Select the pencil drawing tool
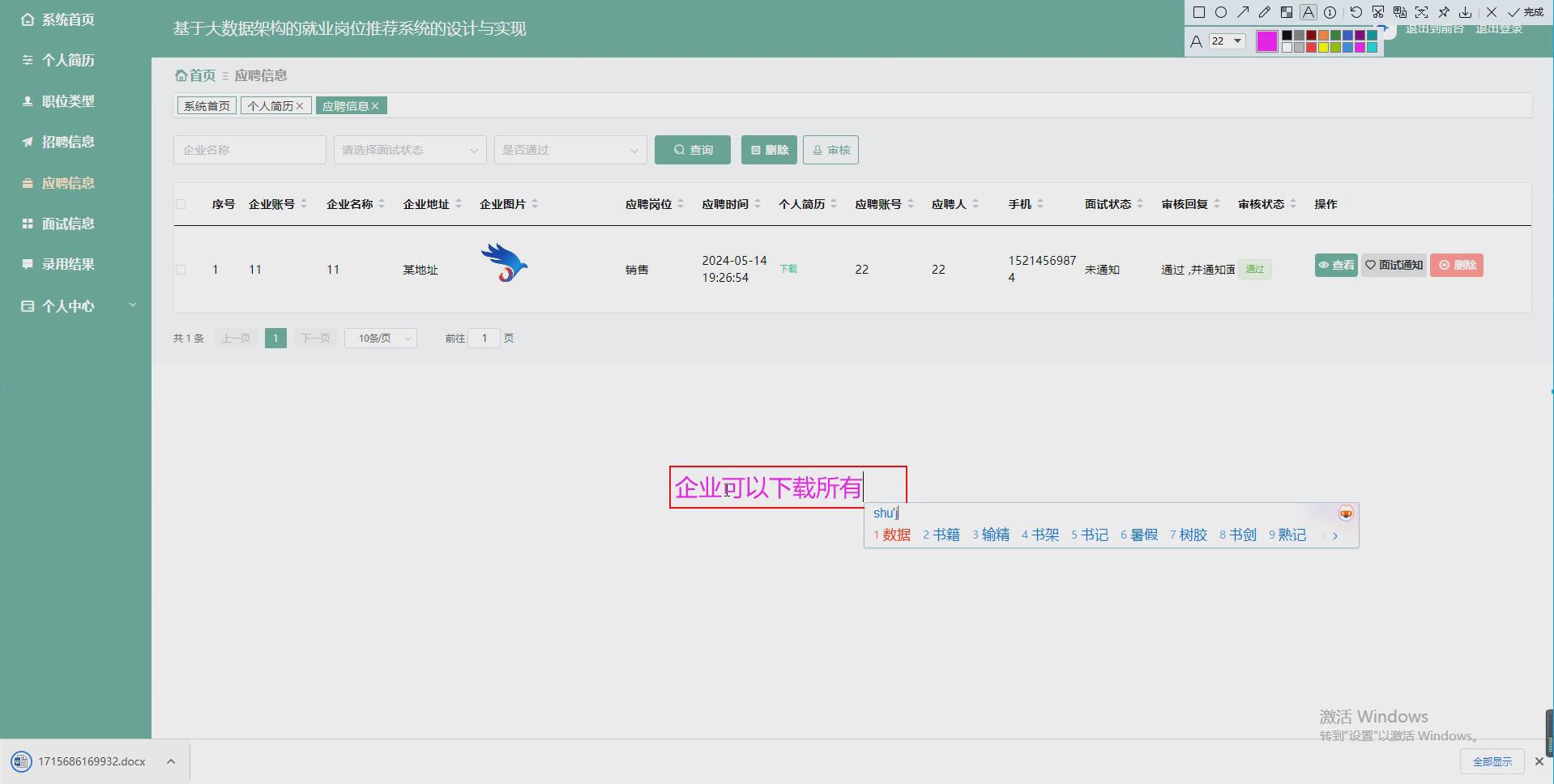 (1265, 12)
